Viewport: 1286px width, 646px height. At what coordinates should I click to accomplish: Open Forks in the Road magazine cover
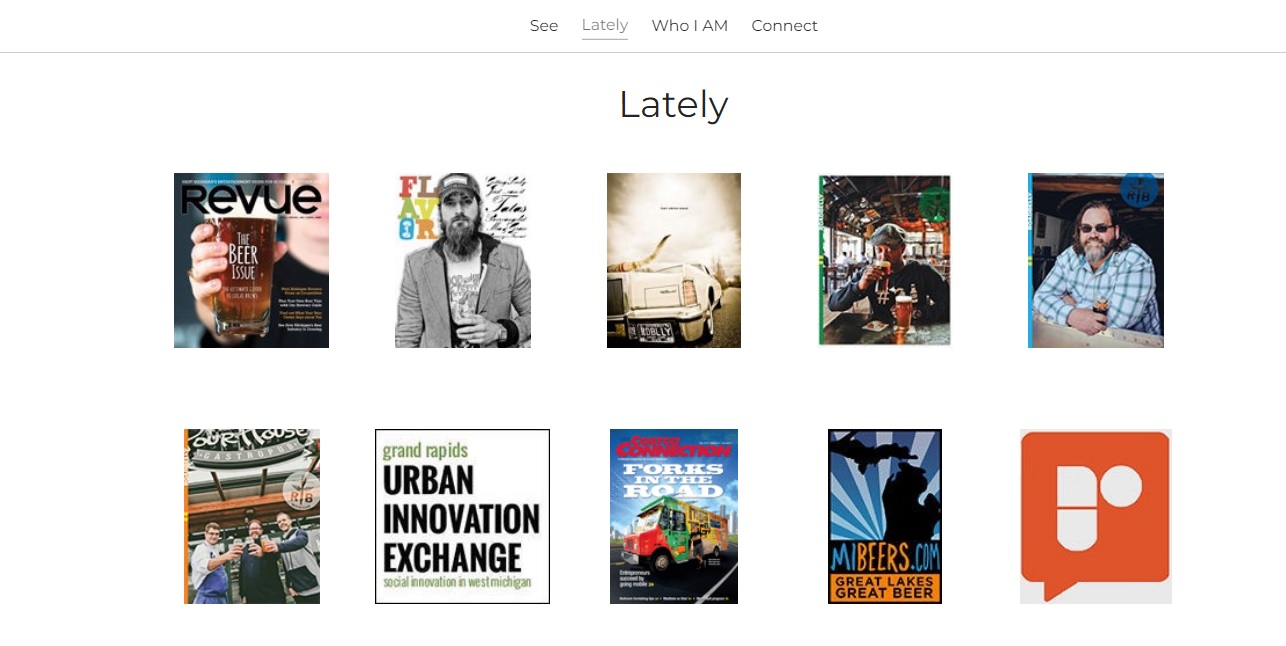pos(673,516)
